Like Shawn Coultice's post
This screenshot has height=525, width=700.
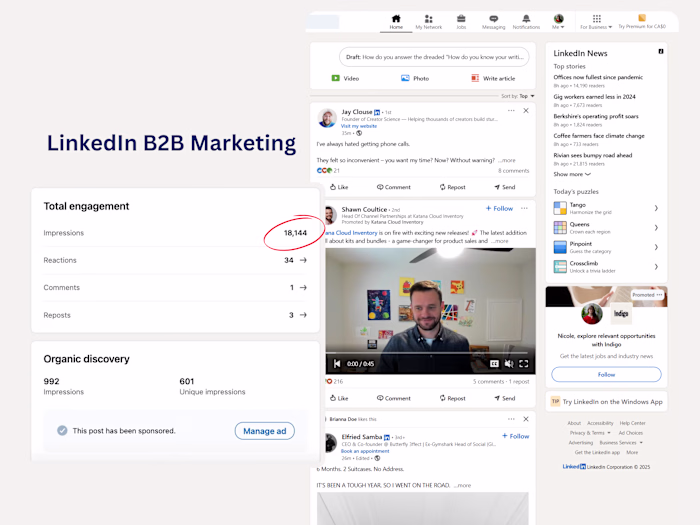[339, 398]
